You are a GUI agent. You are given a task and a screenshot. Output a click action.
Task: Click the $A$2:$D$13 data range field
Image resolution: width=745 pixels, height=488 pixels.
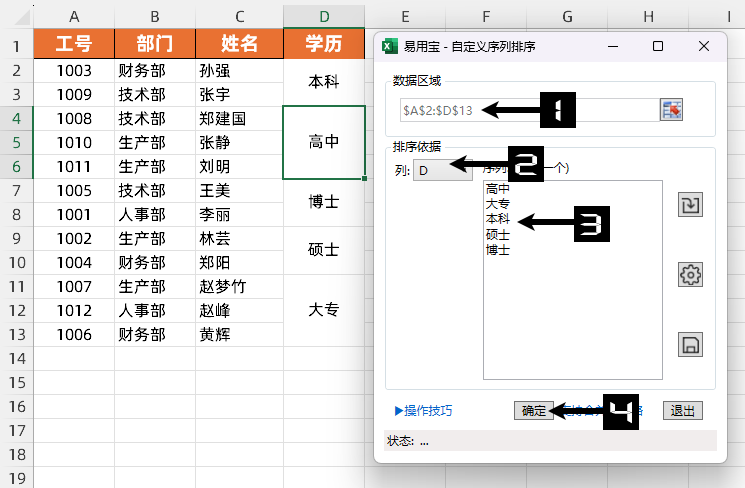530,110
